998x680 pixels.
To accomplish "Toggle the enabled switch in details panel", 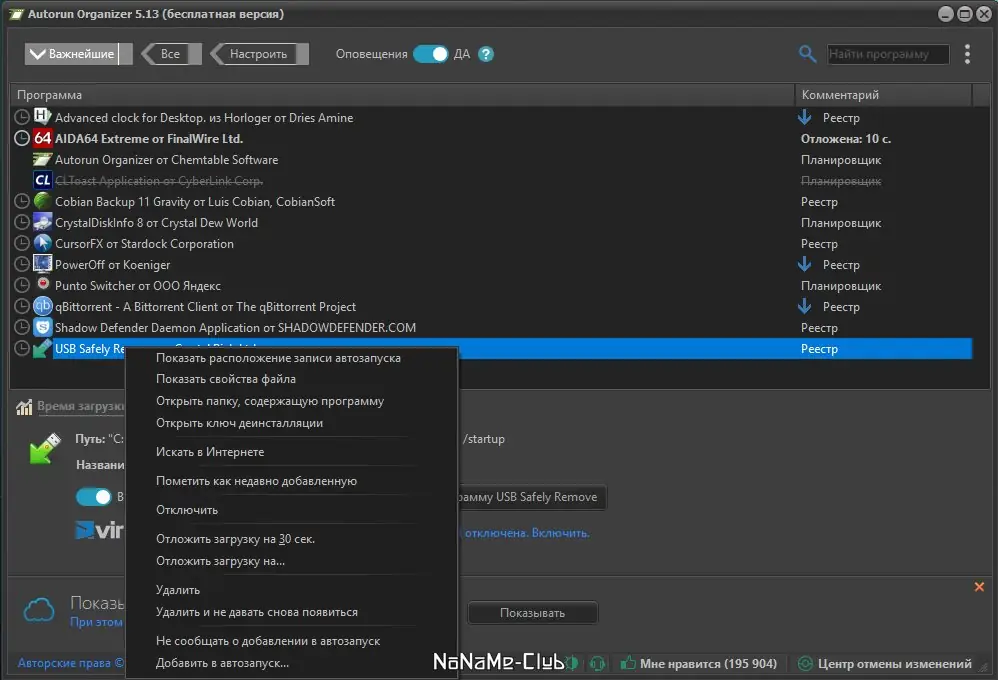I will 94,497.
